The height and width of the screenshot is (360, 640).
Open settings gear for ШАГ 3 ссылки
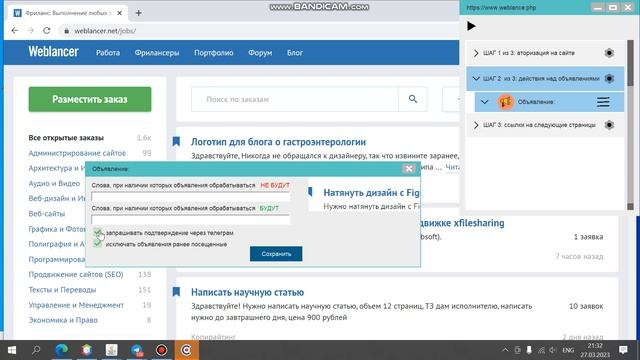pyautogui.click(x=609, y=125)
